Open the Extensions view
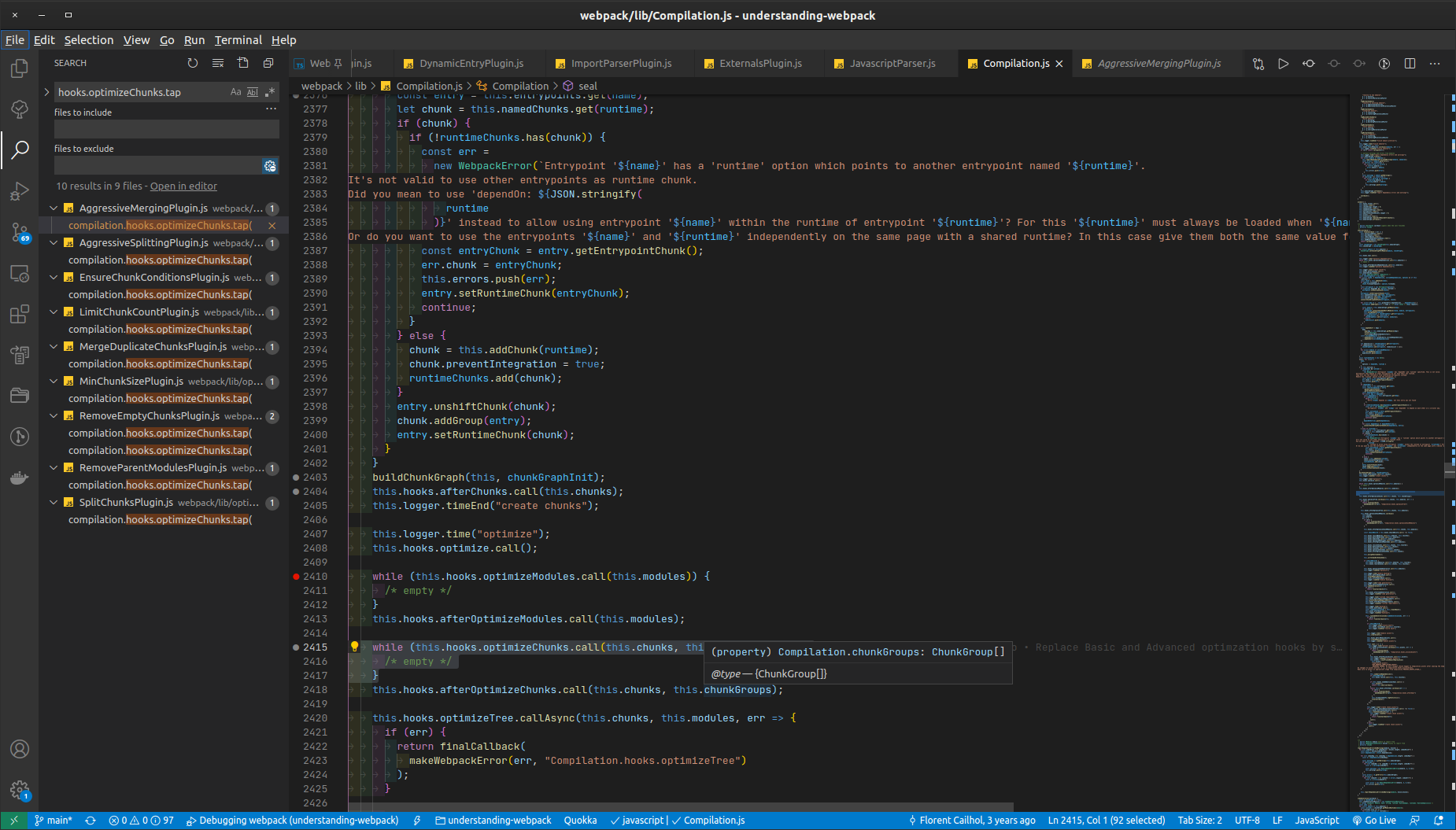The image size is (1456, 830). (20, 314)
